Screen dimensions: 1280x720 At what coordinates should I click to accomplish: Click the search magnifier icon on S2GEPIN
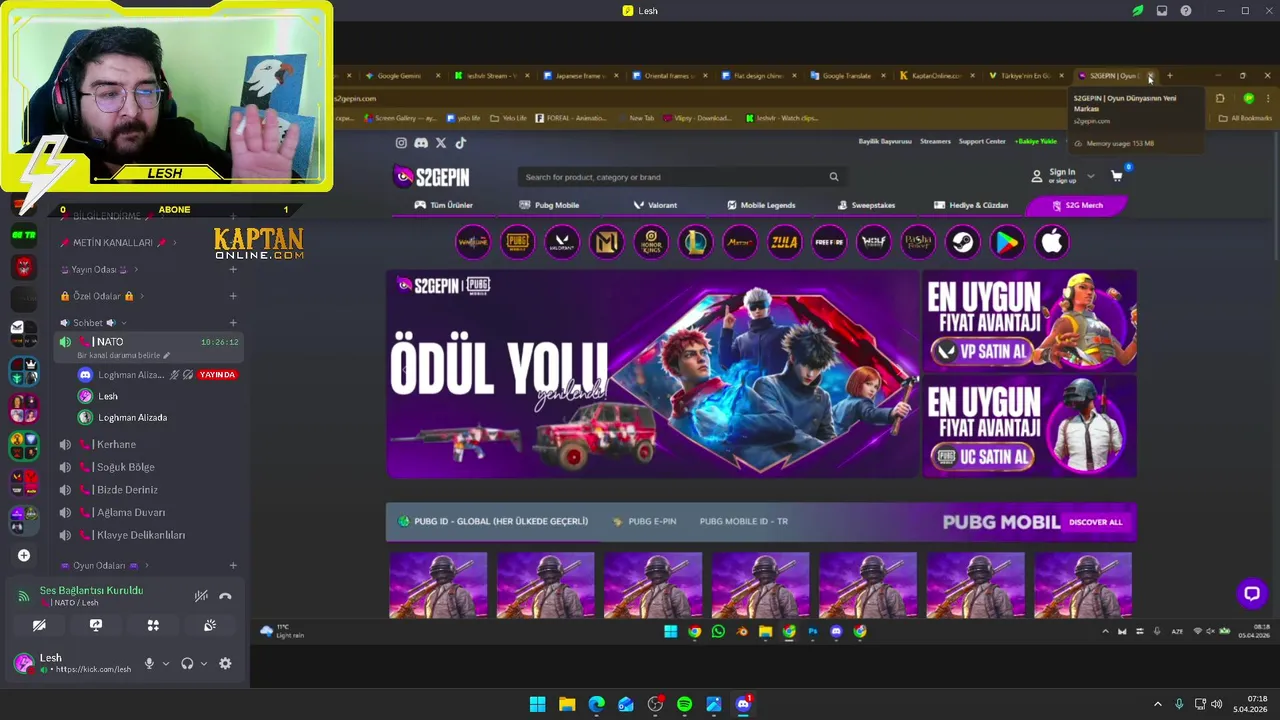pos(833,177)
